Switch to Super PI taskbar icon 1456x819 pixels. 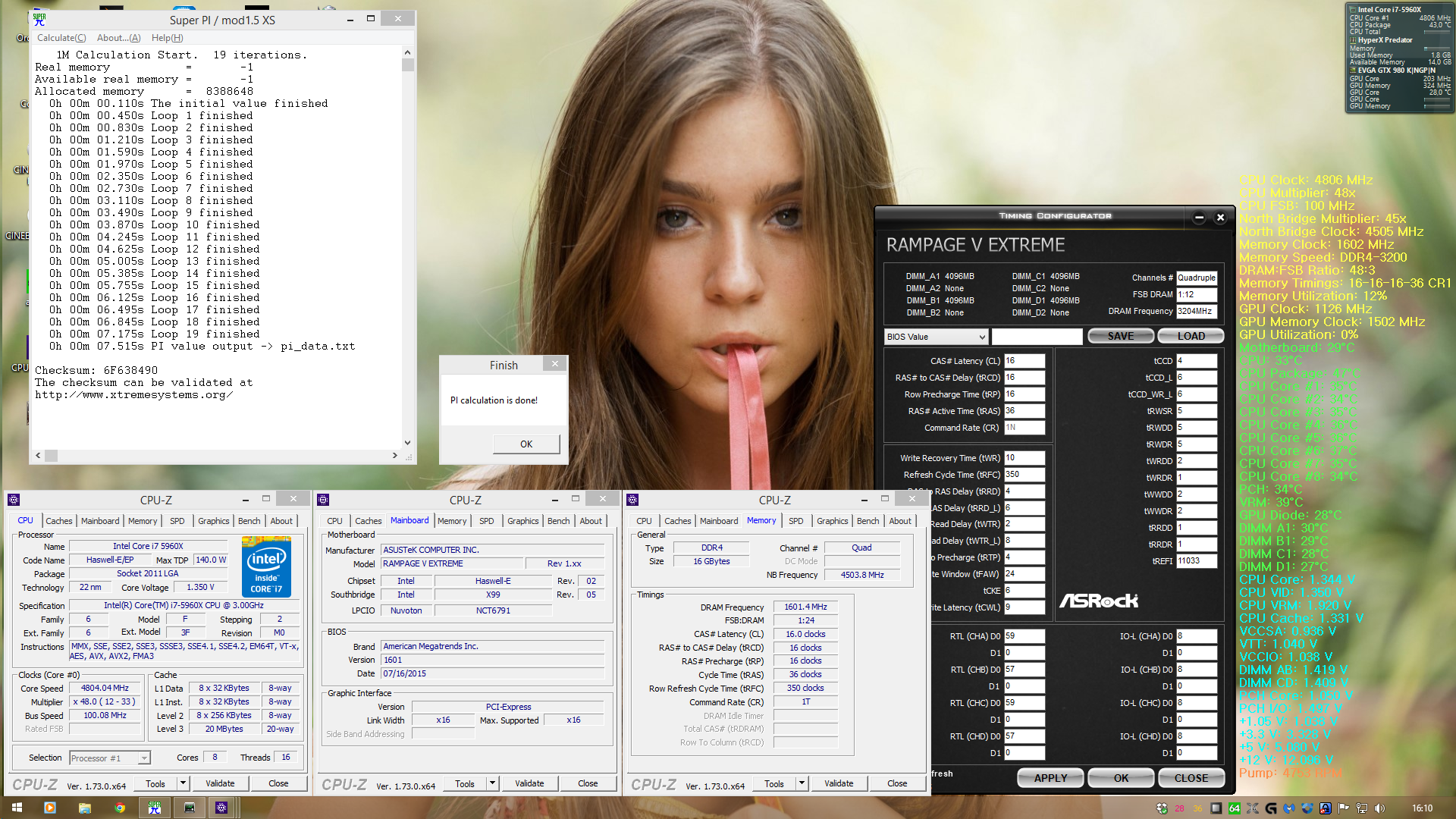155,808
